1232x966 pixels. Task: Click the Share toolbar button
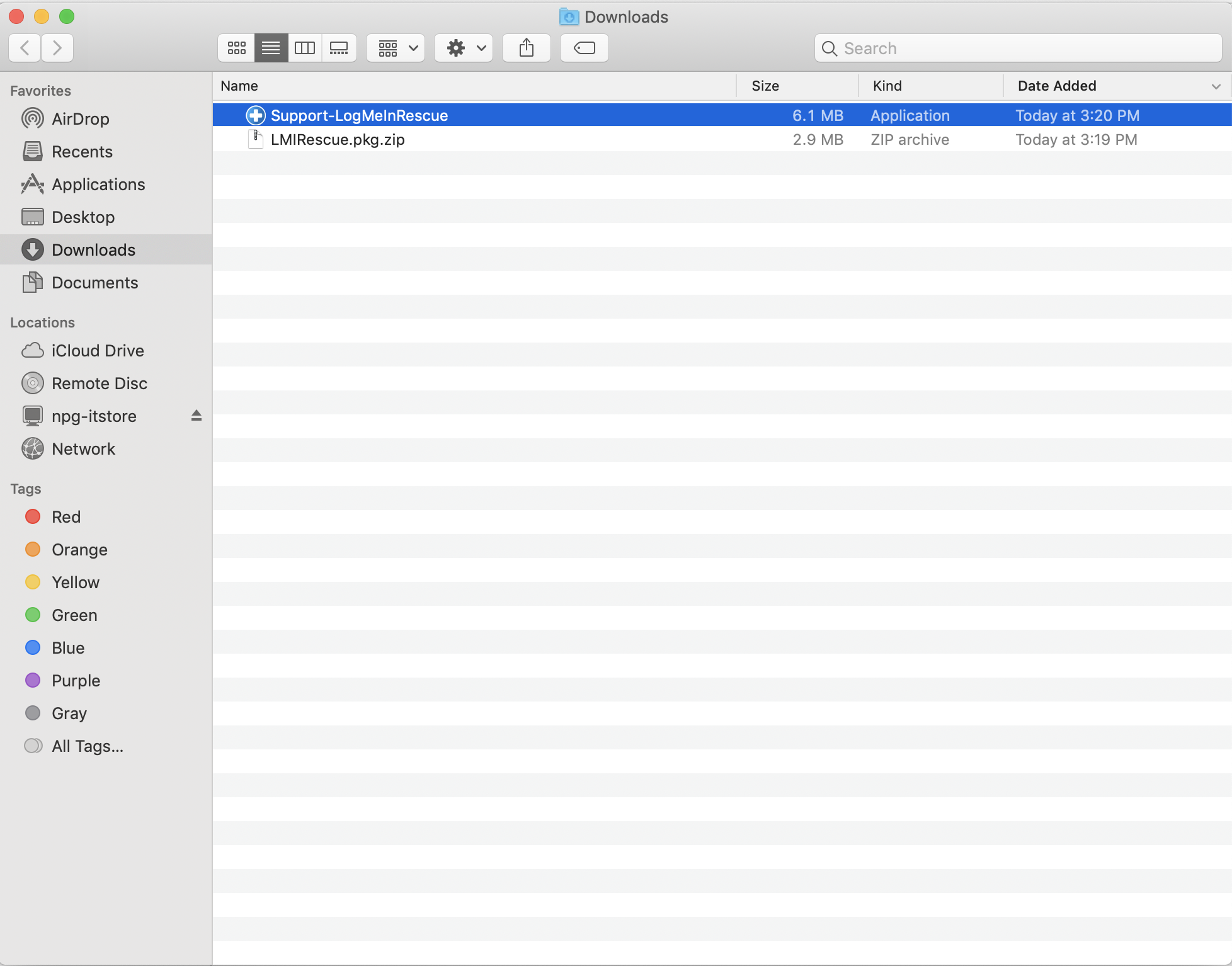pos(527,48)
